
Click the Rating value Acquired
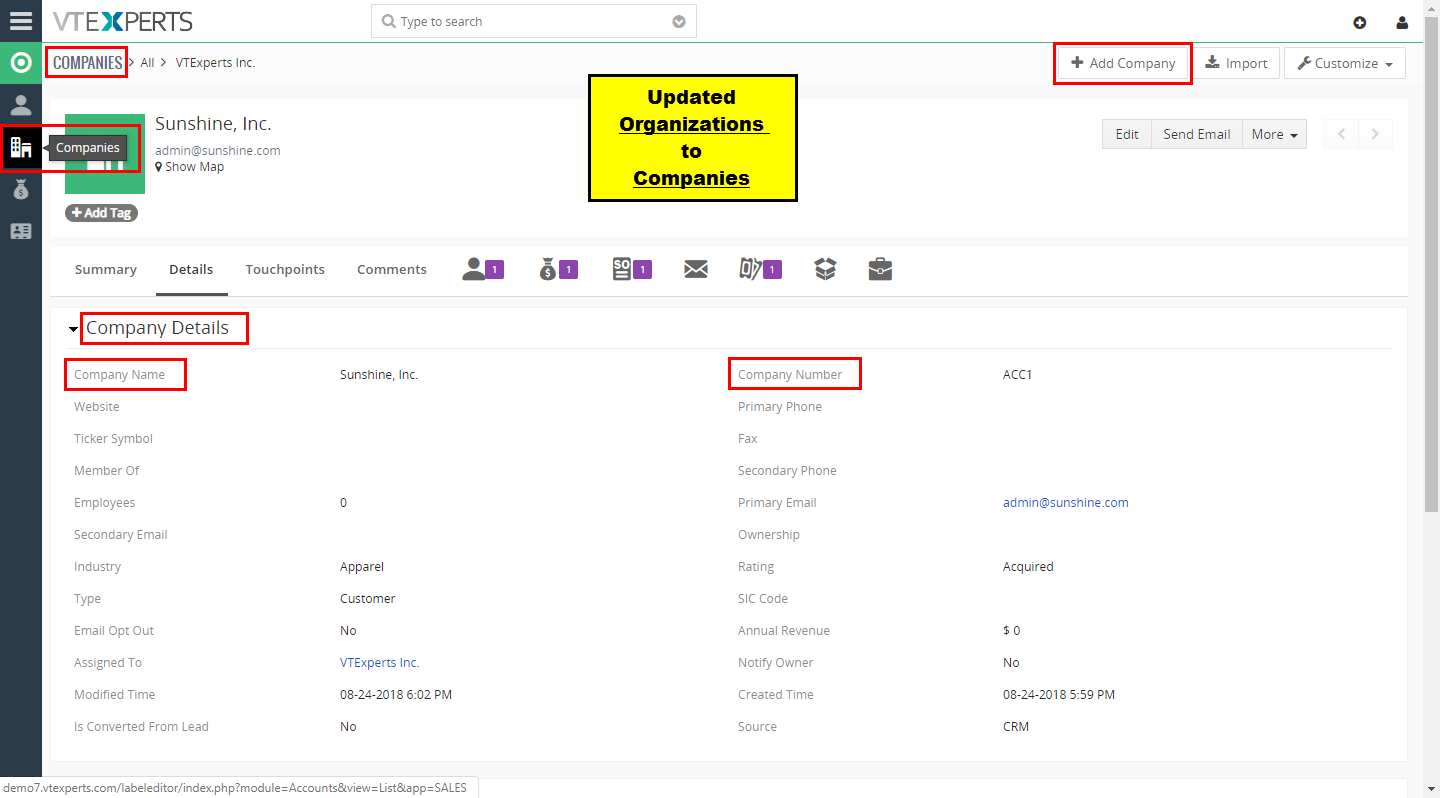1028,567
